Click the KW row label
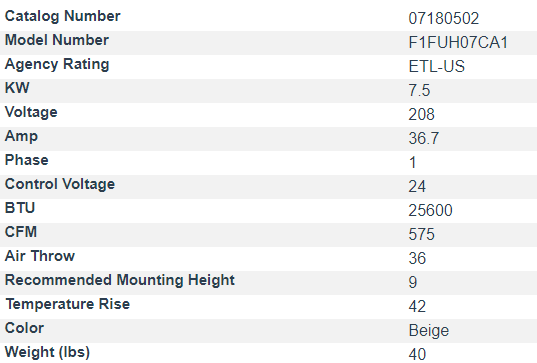The image size is (537, 363). 17,88
